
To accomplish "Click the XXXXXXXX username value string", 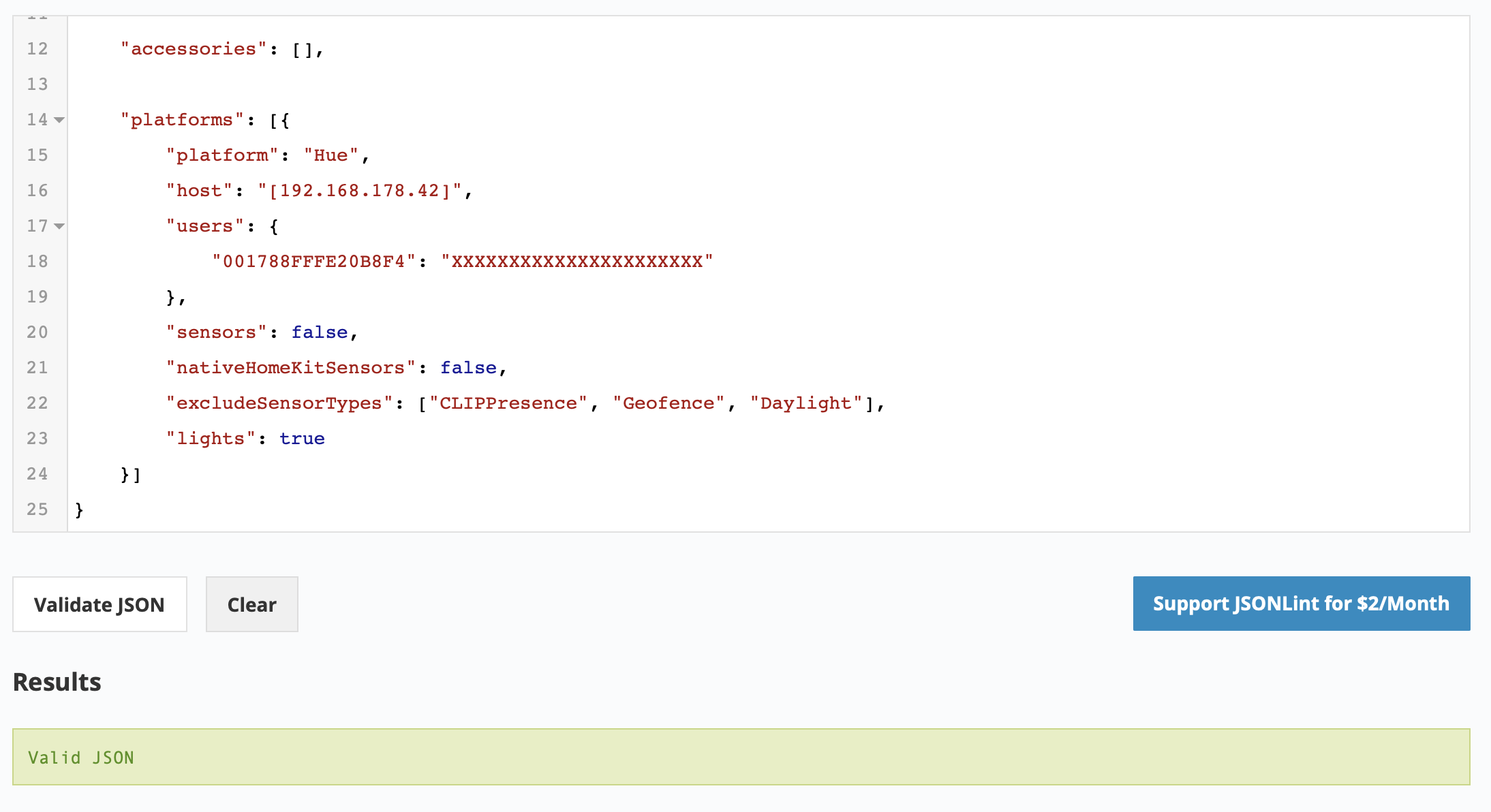I will 577,262.
